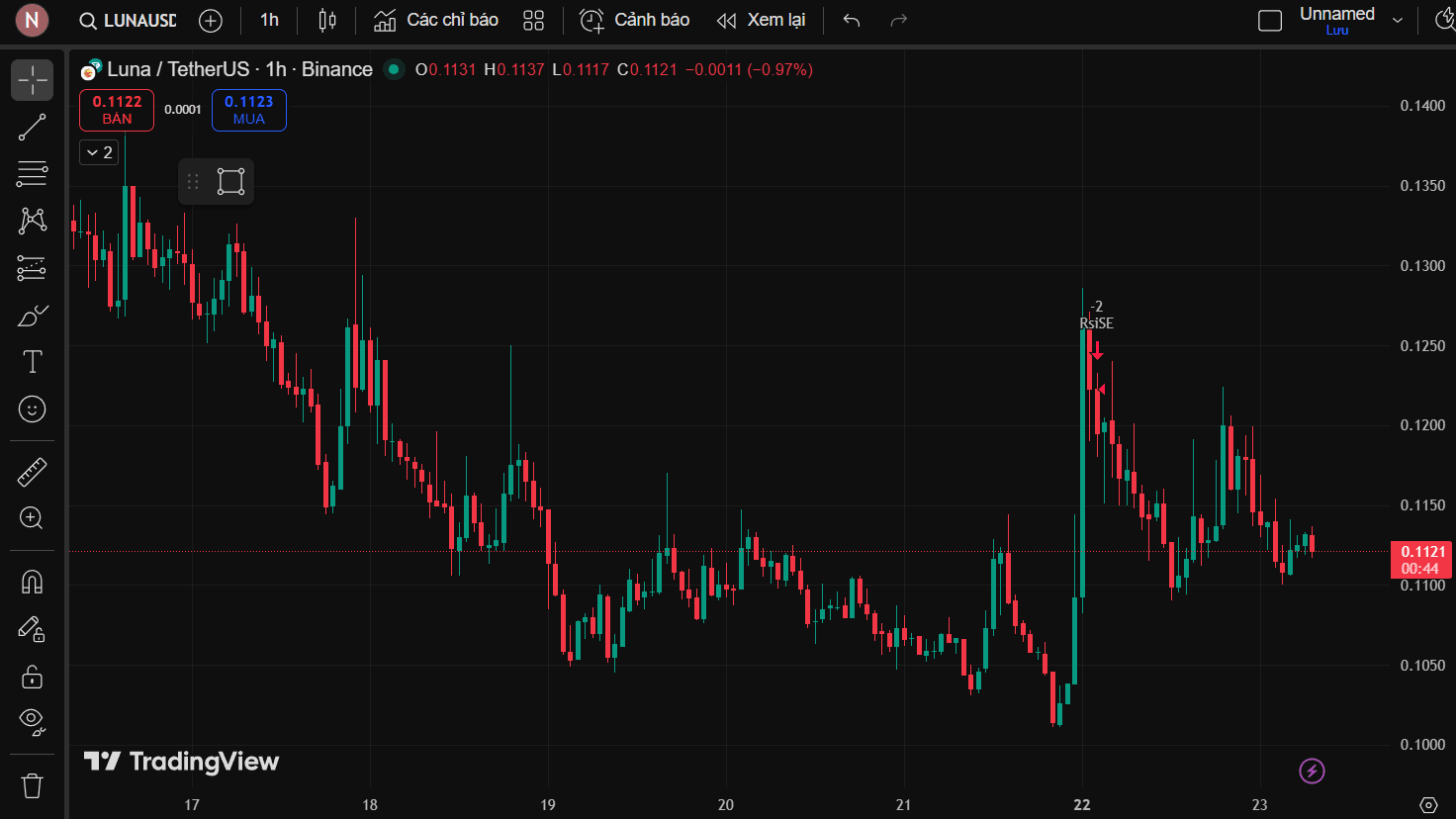The height and width of the screenshot is (819, 1456).
Task: Toggle magnet mode for drawings
Action: [x=33, y=582]
